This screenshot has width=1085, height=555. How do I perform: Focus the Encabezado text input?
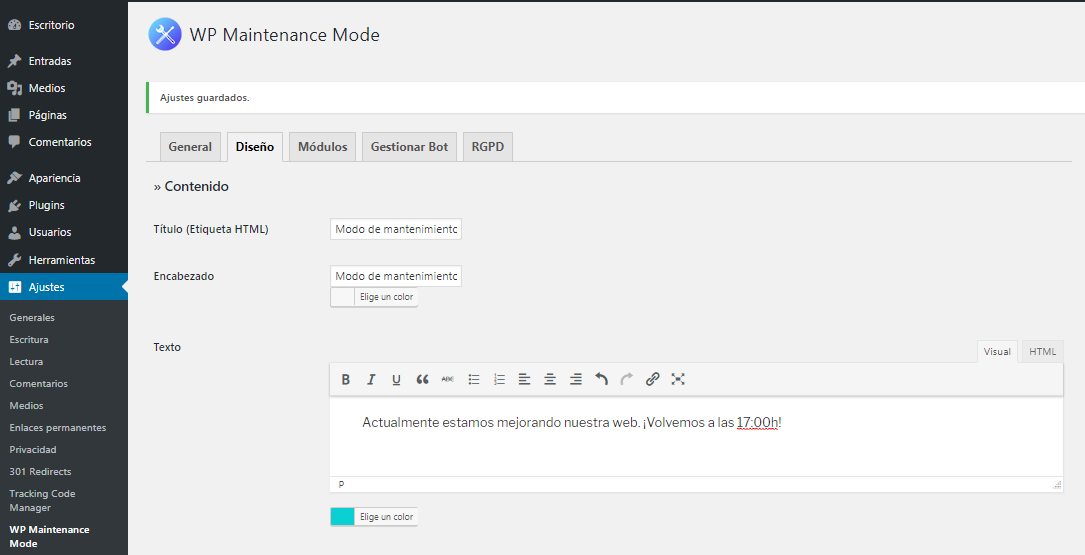396,276
